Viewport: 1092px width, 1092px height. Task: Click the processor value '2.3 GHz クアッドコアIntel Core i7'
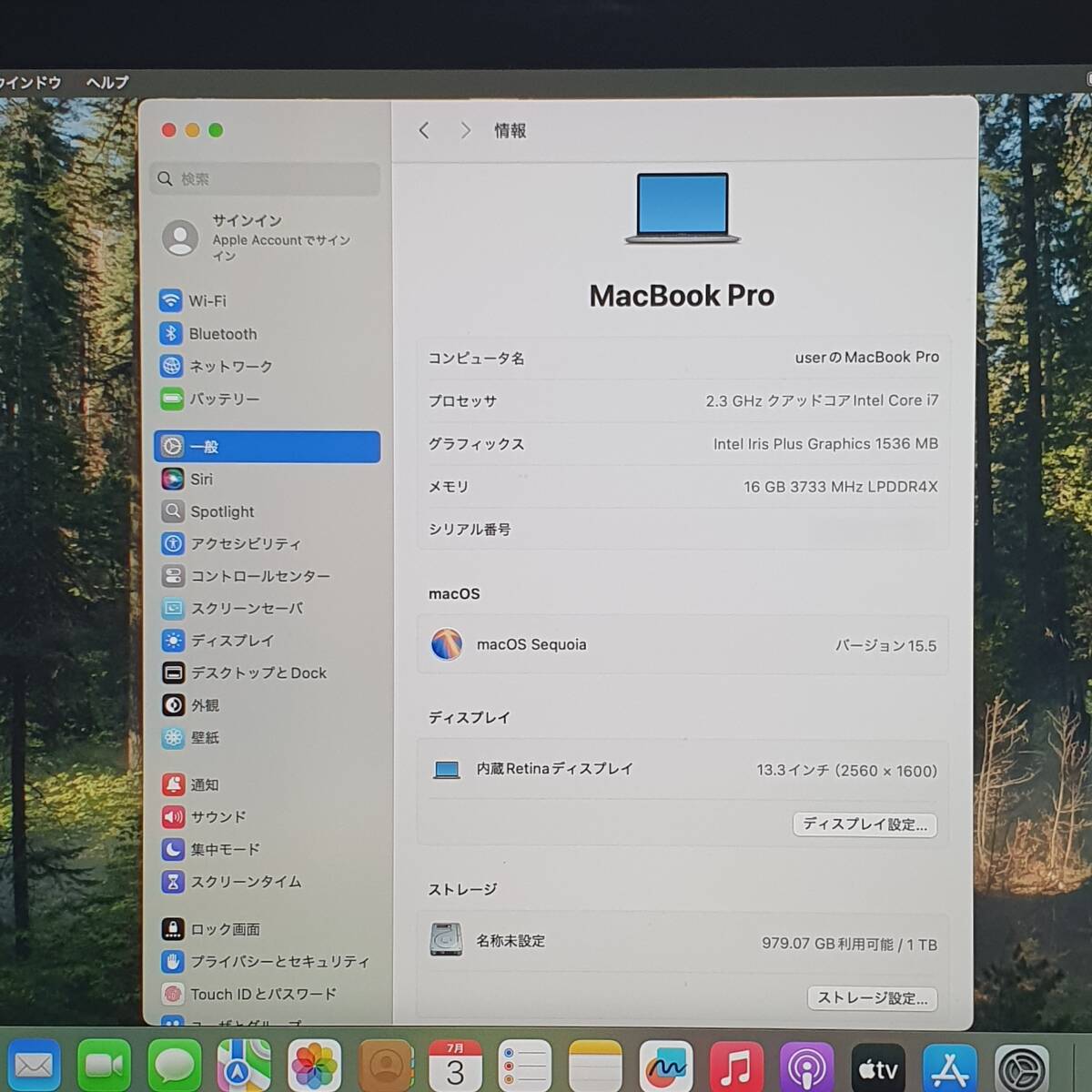click(822, 400)
